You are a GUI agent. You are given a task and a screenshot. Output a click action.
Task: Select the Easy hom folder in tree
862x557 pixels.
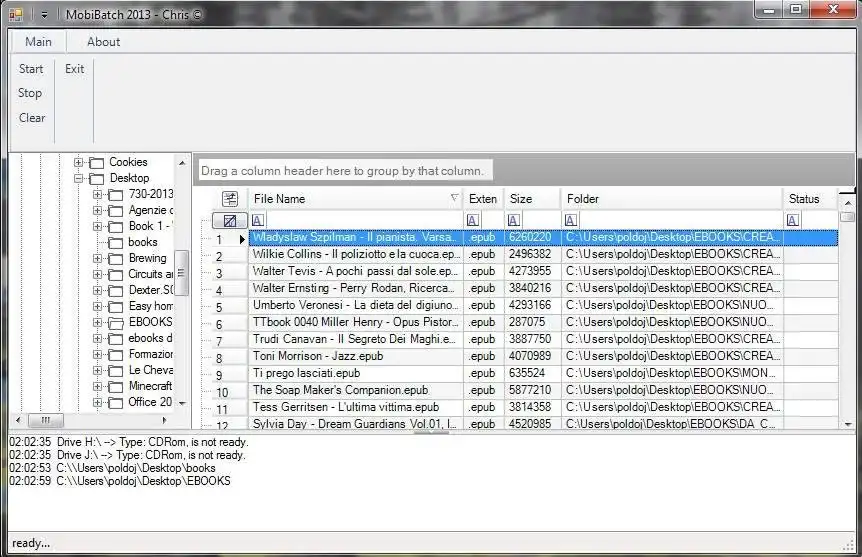[151, 306]
